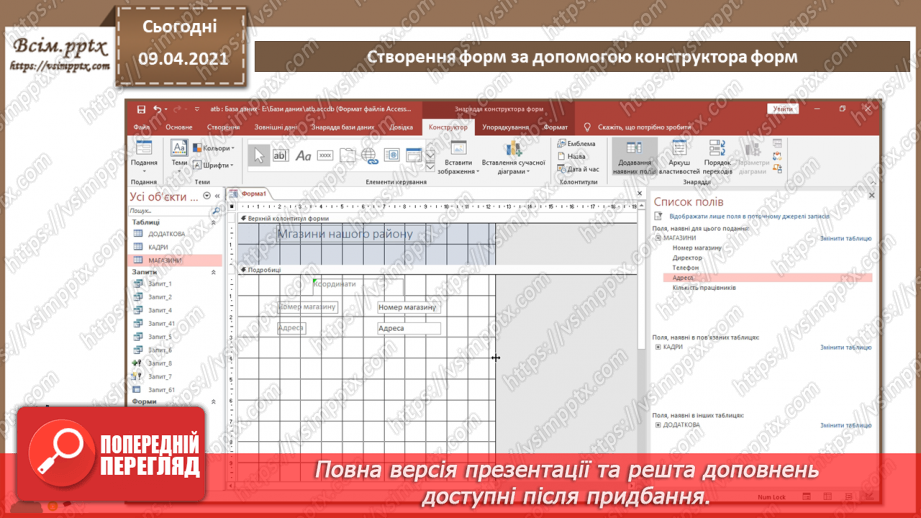
Task: Click the Змінити таблицю link for МАГАЗИНИ
Action: coord(845,238)
